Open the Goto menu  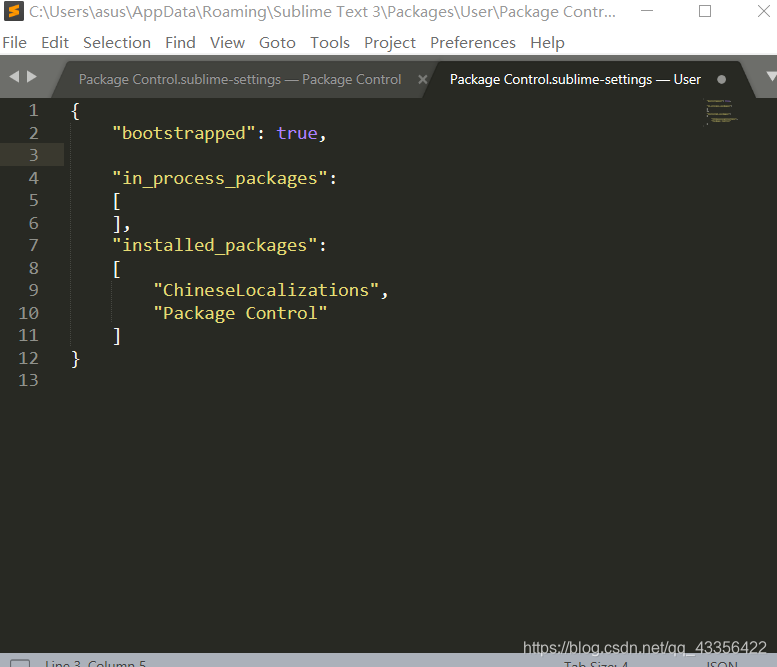[x=278, y=43]
